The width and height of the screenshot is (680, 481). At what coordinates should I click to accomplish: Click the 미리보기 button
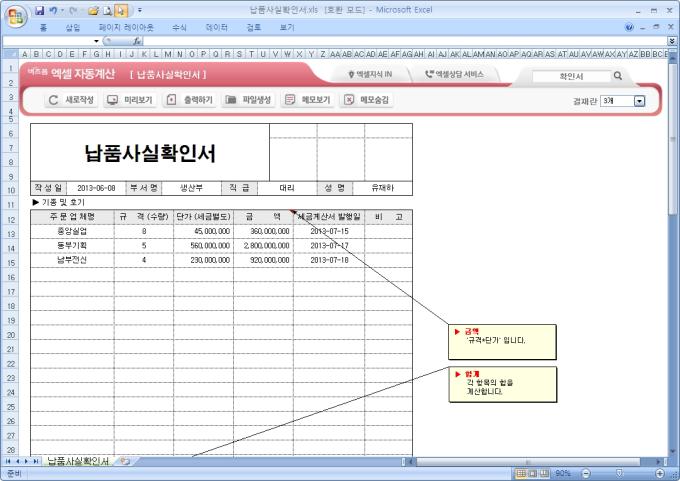click(130, 100)
